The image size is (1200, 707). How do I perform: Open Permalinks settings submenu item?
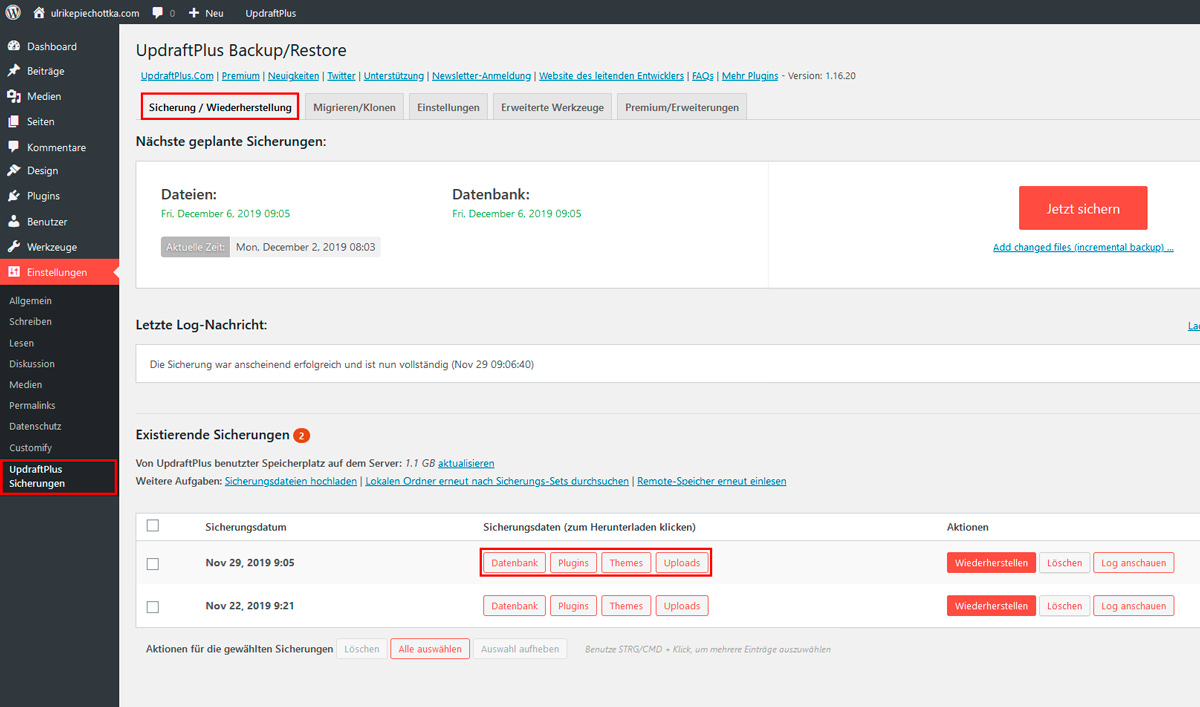pos(33,406)
